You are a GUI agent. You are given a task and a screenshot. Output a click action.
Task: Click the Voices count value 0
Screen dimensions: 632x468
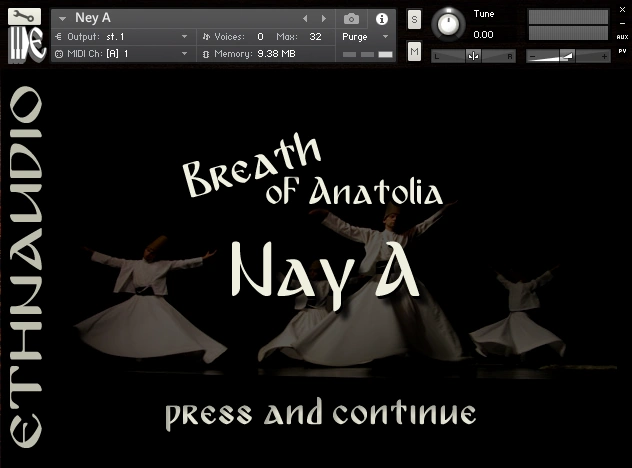click(x=260, y=37)
